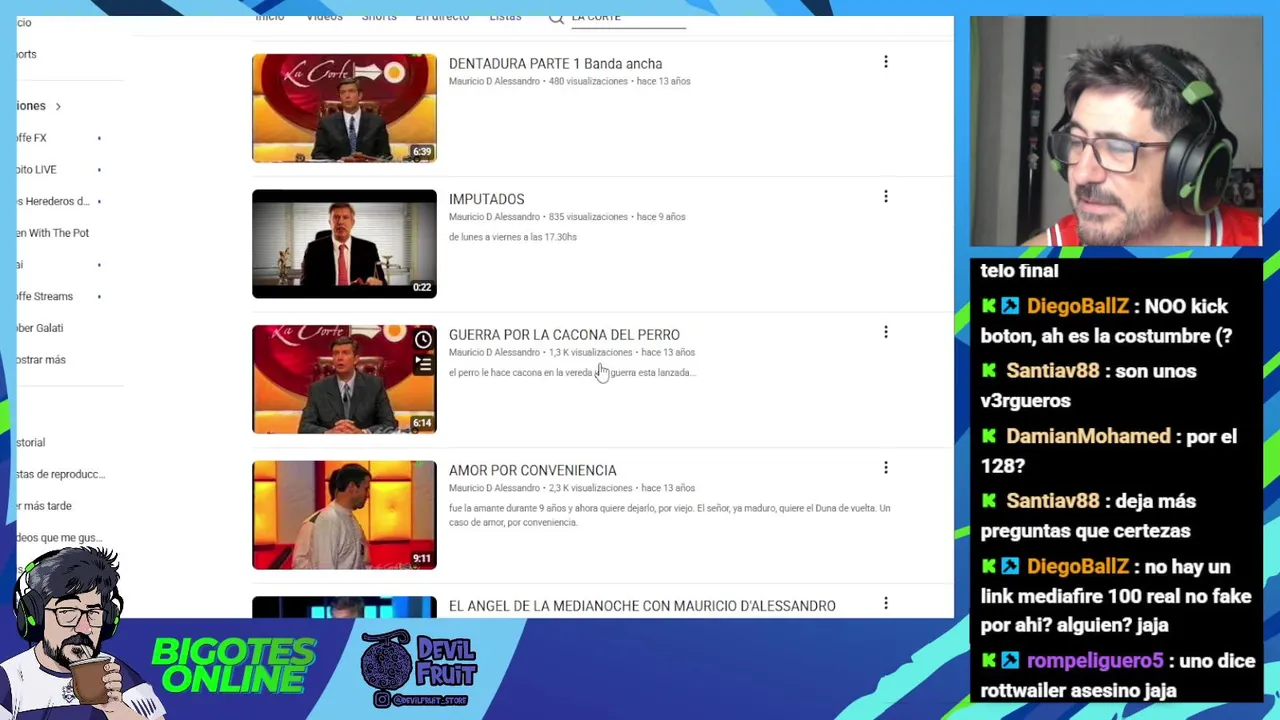Viewport: 1280px width, 720px height.
Task: Open IMPUTADOS video thumbnail
Action: tap(344, 243)
